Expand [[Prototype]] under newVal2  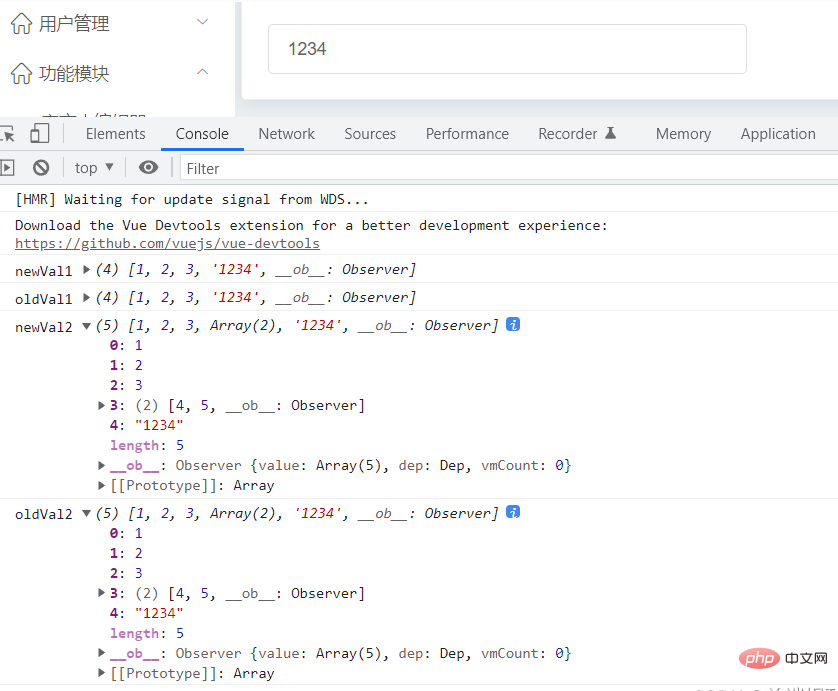point(102,485)
